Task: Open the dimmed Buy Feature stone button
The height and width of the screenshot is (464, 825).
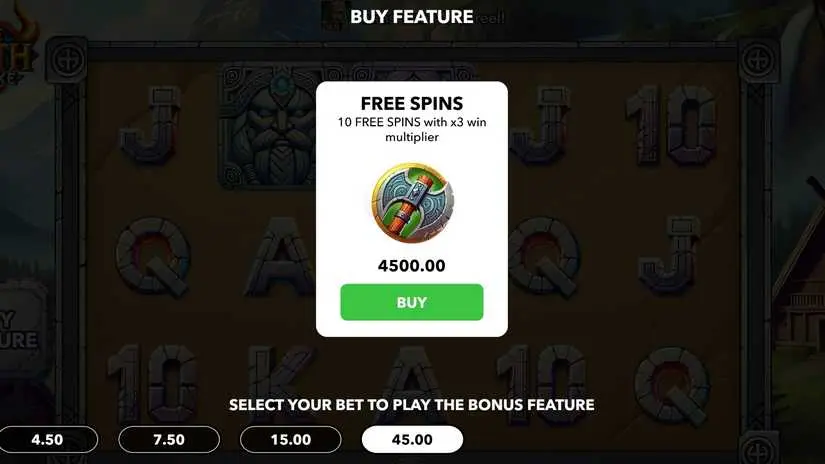Action: click(21, 326)
